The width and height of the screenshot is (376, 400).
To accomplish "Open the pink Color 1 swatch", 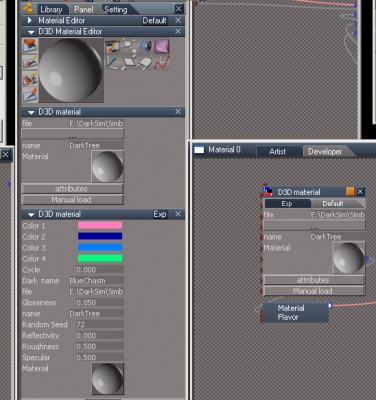I will pyautogui.click(x=100, y=226).
